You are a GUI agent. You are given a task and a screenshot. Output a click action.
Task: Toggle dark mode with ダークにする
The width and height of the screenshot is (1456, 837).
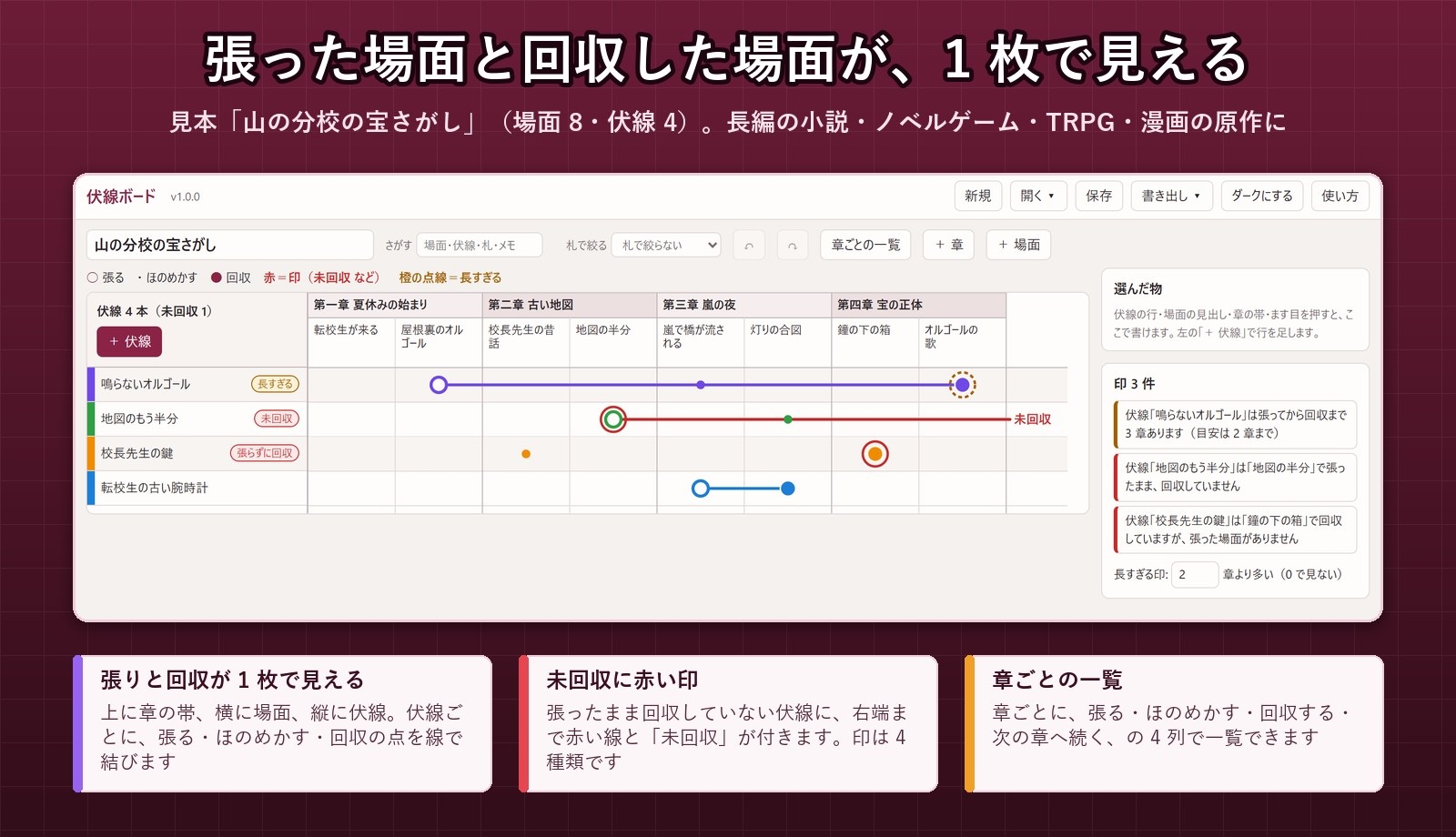1262,196
